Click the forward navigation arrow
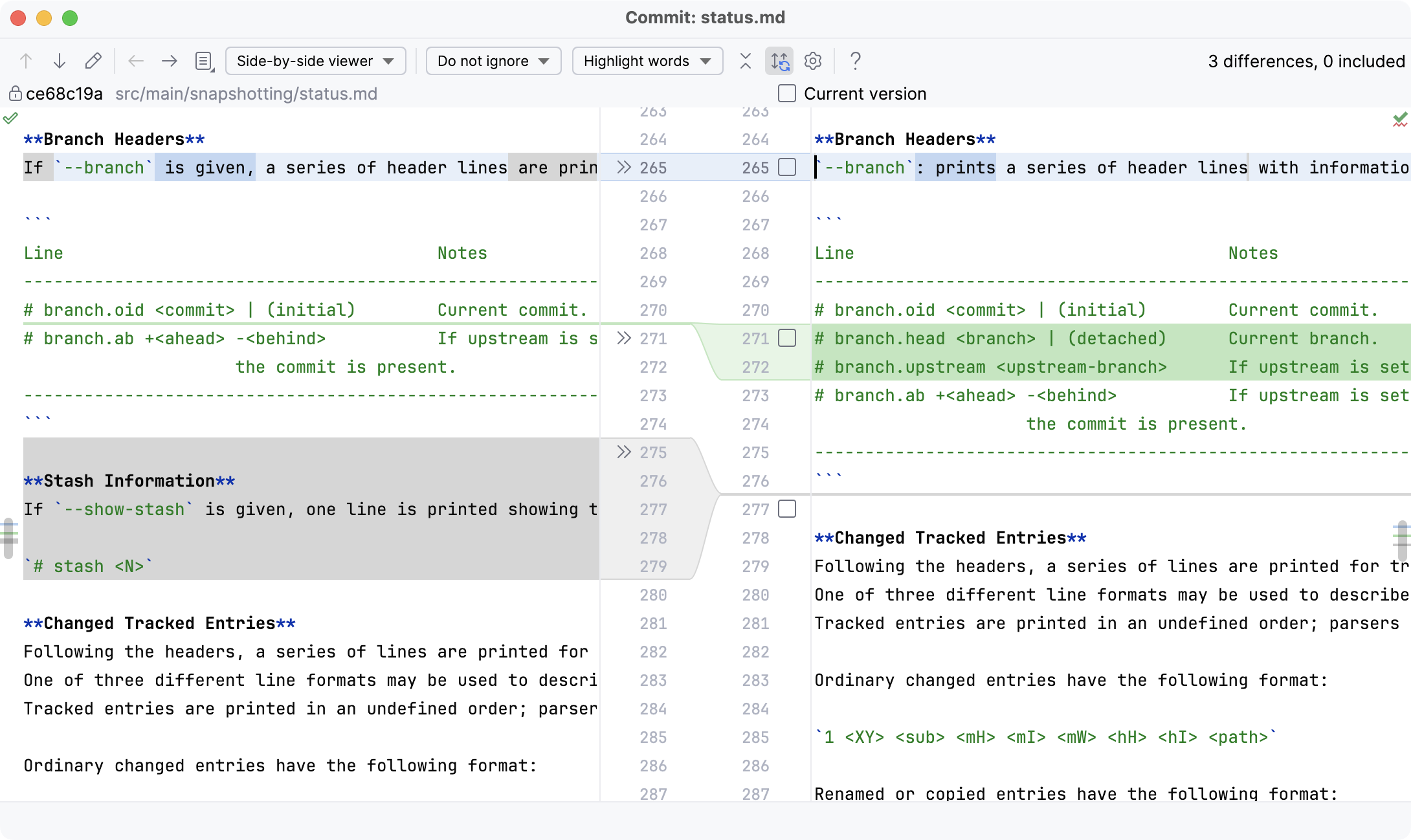The width and height of the screenshot is (1411, 840). [x=169, y=61]
